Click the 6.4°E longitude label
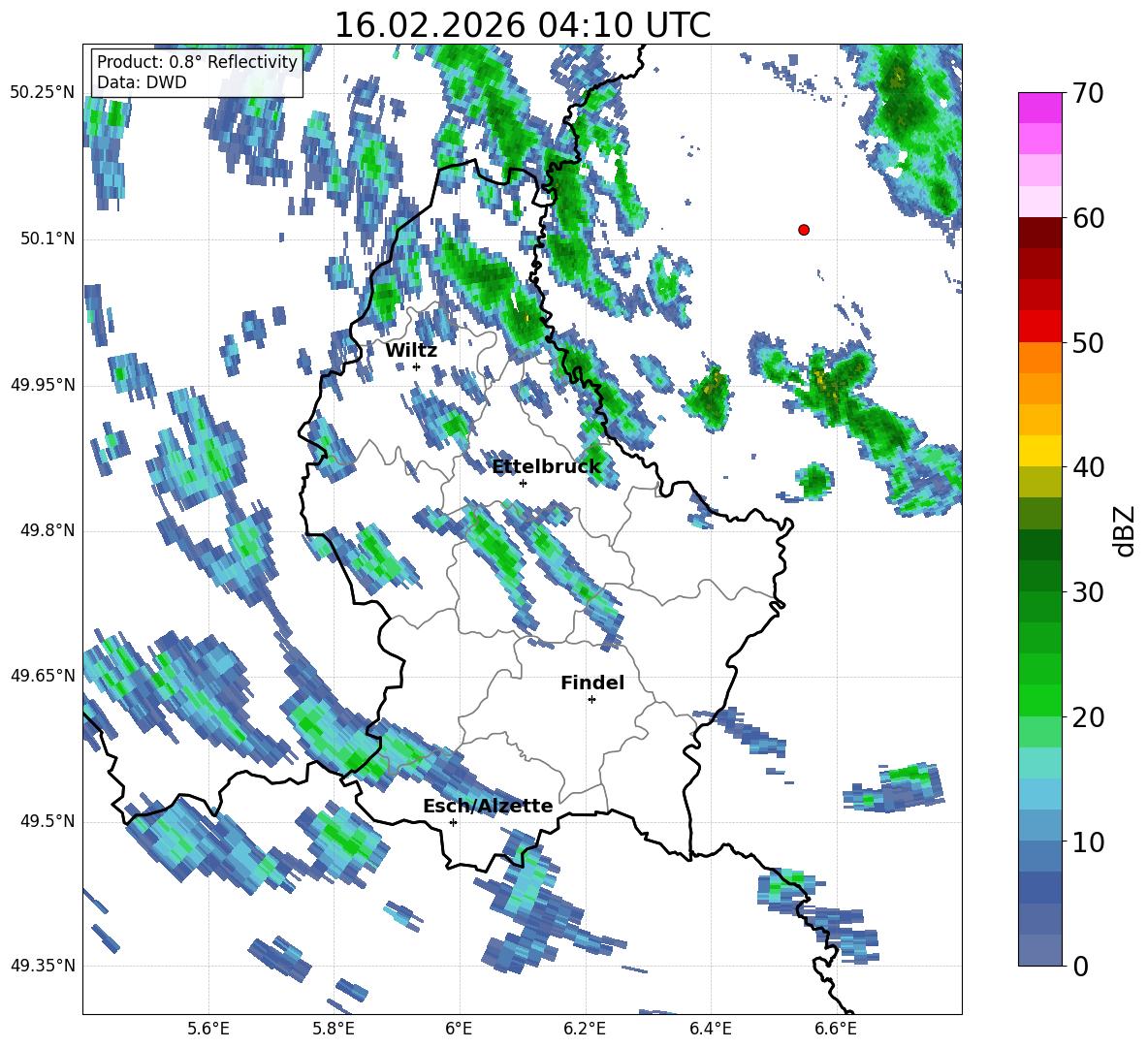Image resolution: width=1148 pixels, height=1048 pixels. [710, 1029]
